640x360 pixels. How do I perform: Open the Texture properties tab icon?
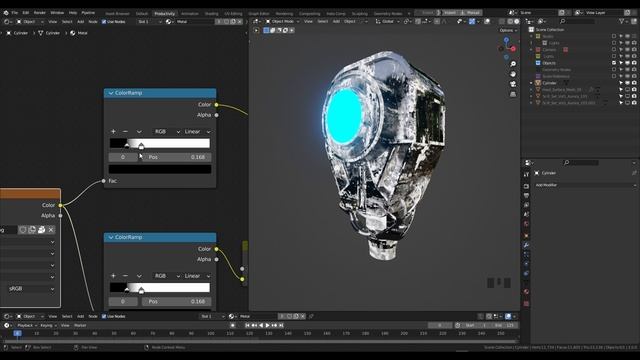coord(526,303)
